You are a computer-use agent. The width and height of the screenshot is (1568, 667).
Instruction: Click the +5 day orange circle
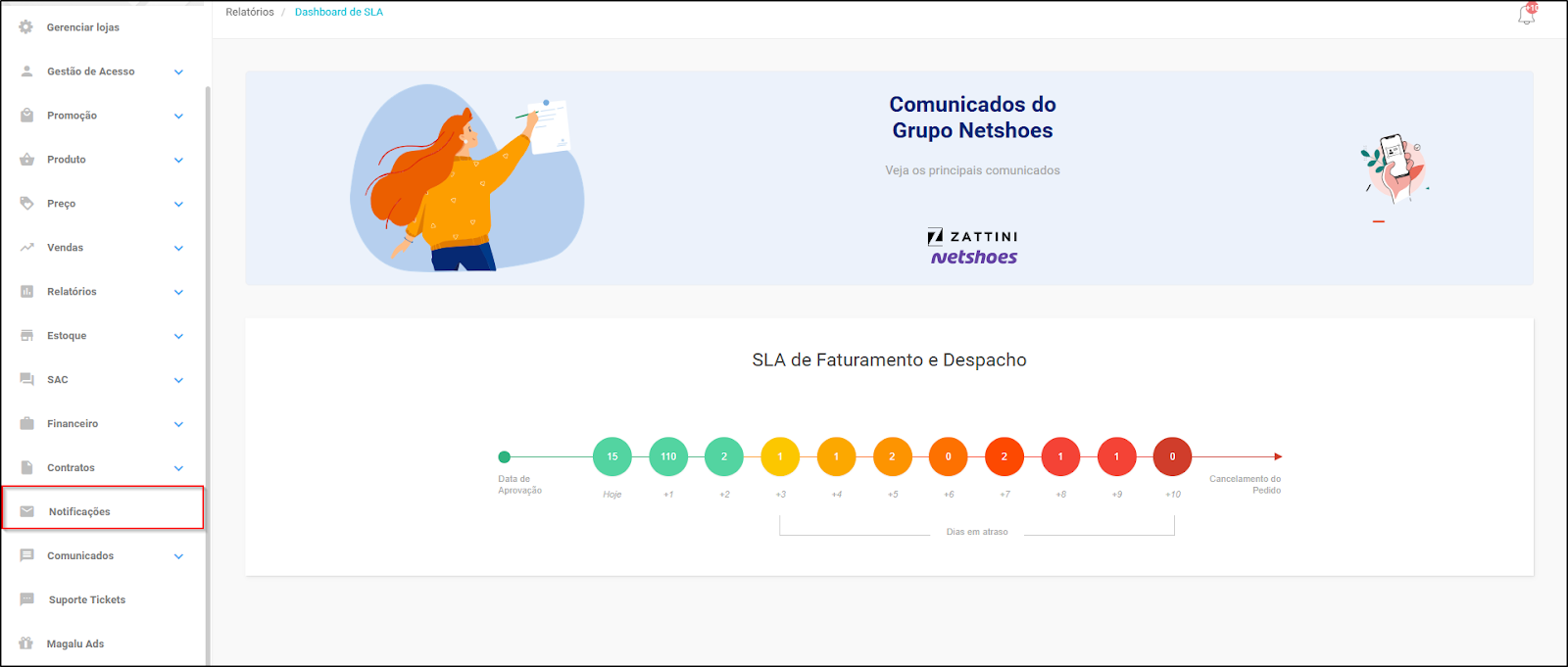pos(892,456)
